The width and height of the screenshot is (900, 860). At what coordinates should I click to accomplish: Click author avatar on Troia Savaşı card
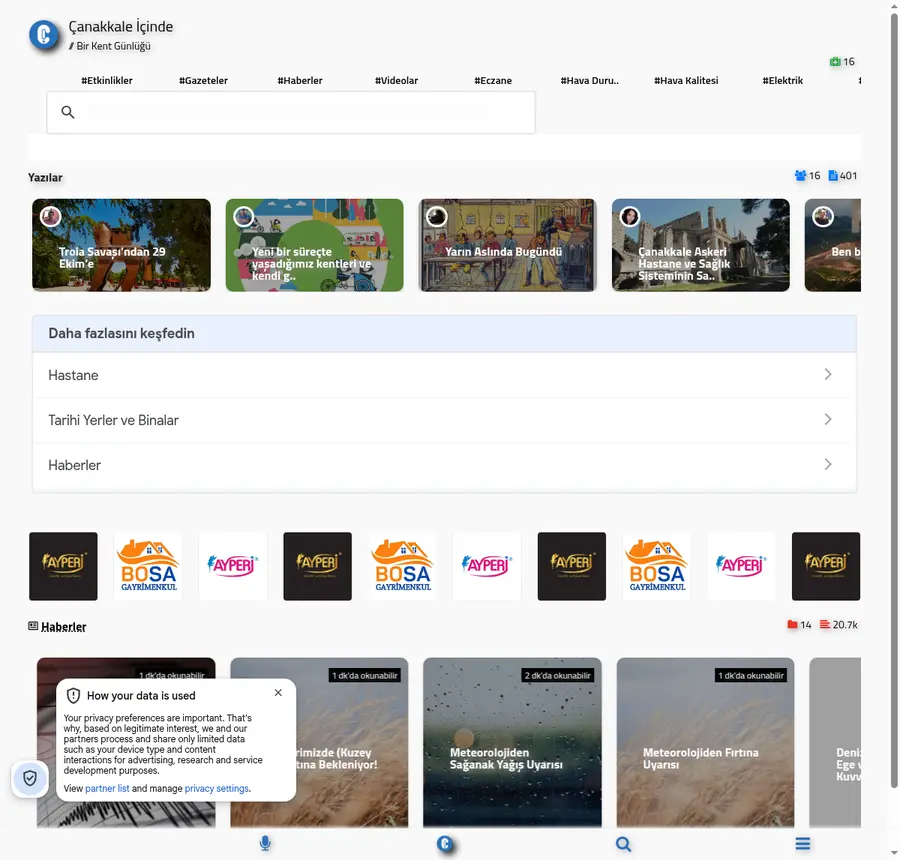click(51, 216)
